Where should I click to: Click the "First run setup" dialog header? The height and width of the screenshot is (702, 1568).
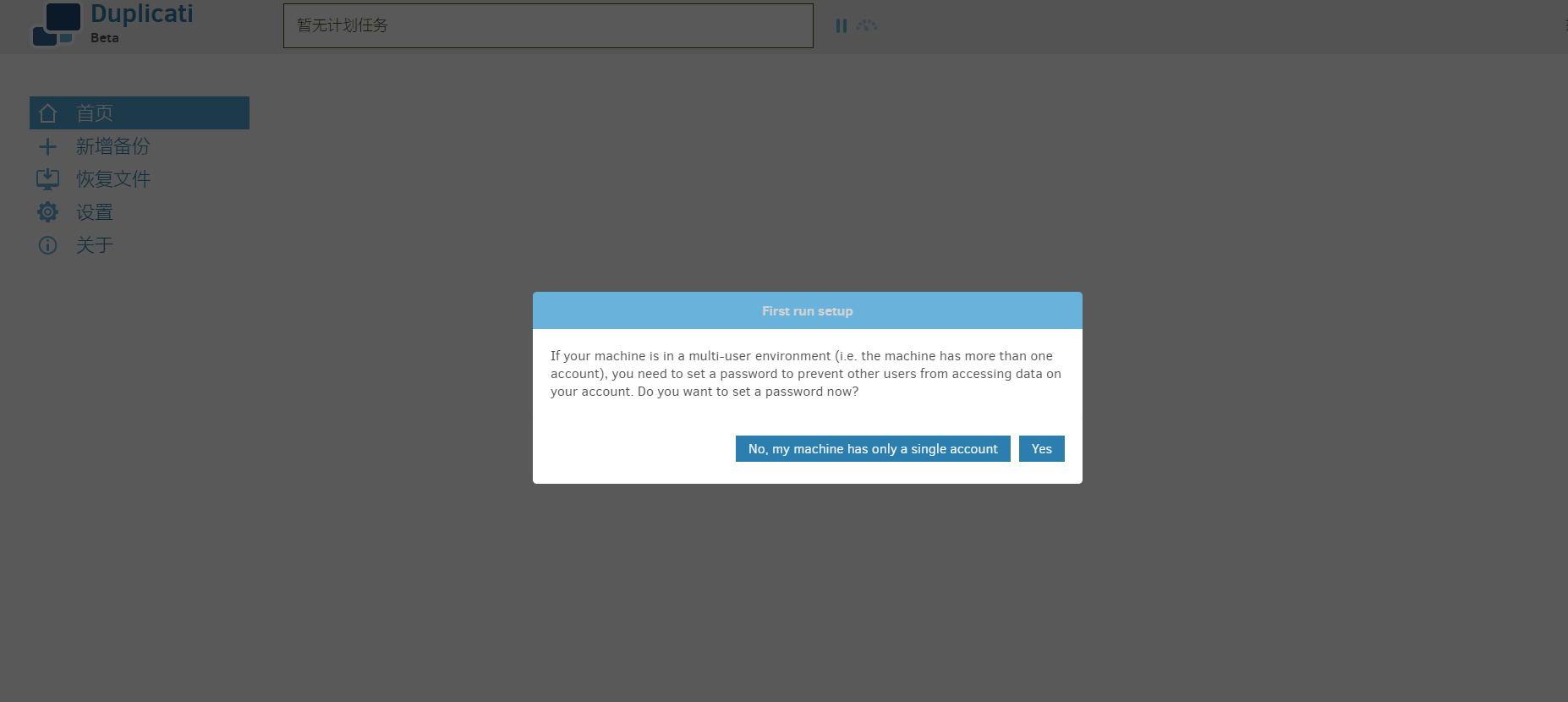point(807,311)
